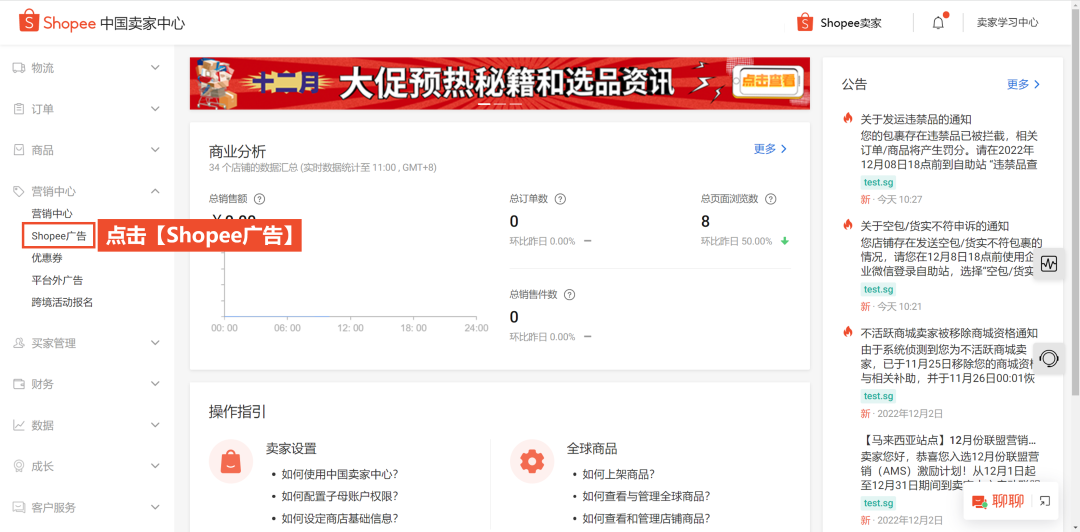This screenshot has width=1080, height=532.
Task: Click the notification bell icon
Action: pos(938,23)
